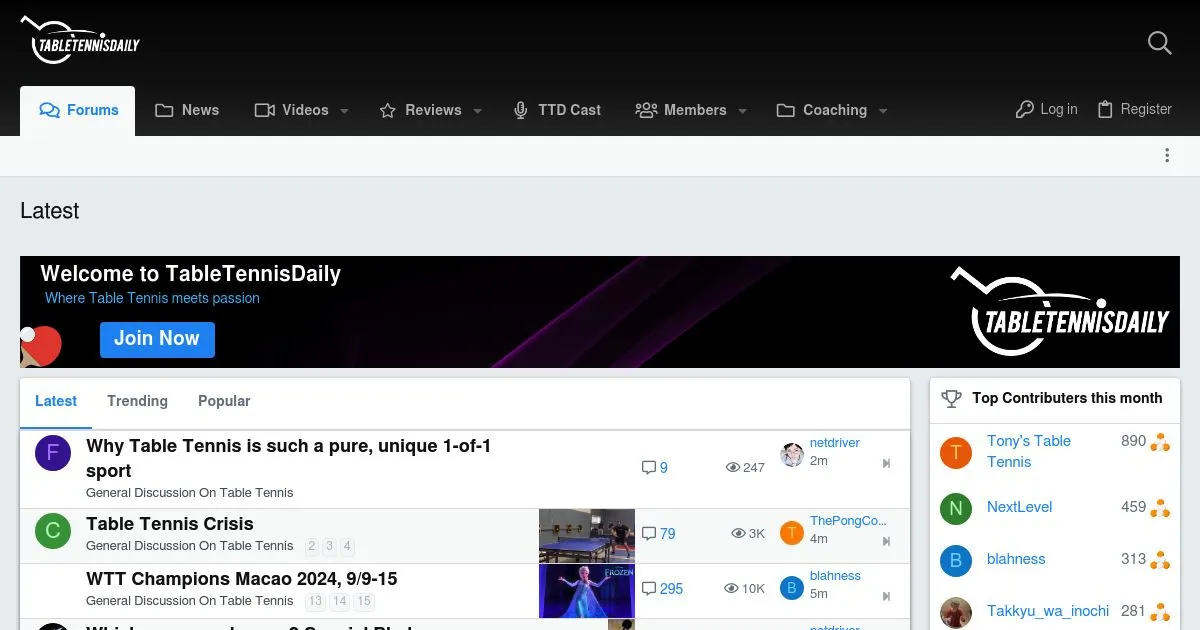Screen dimensions: 1200x630
Task: Open the Forums nav tab
Action: click(x=78, y=110)
